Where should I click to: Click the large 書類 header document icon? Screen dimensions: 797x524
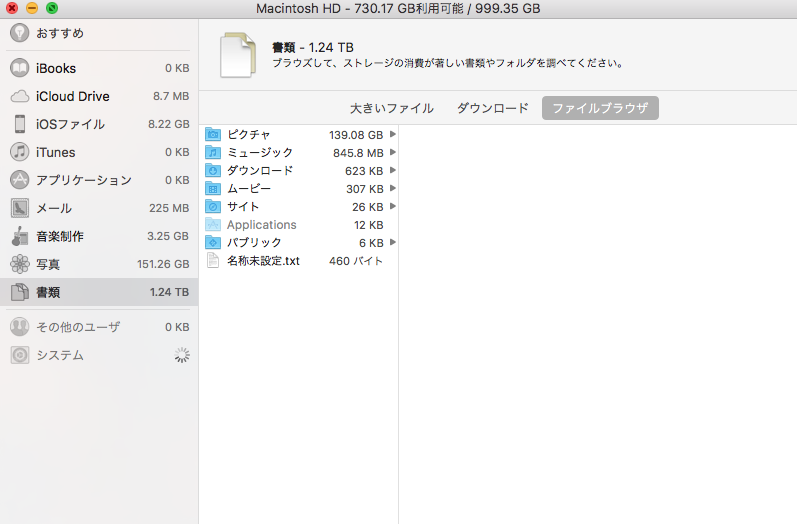pyautogui.click(x=237, y=55)
